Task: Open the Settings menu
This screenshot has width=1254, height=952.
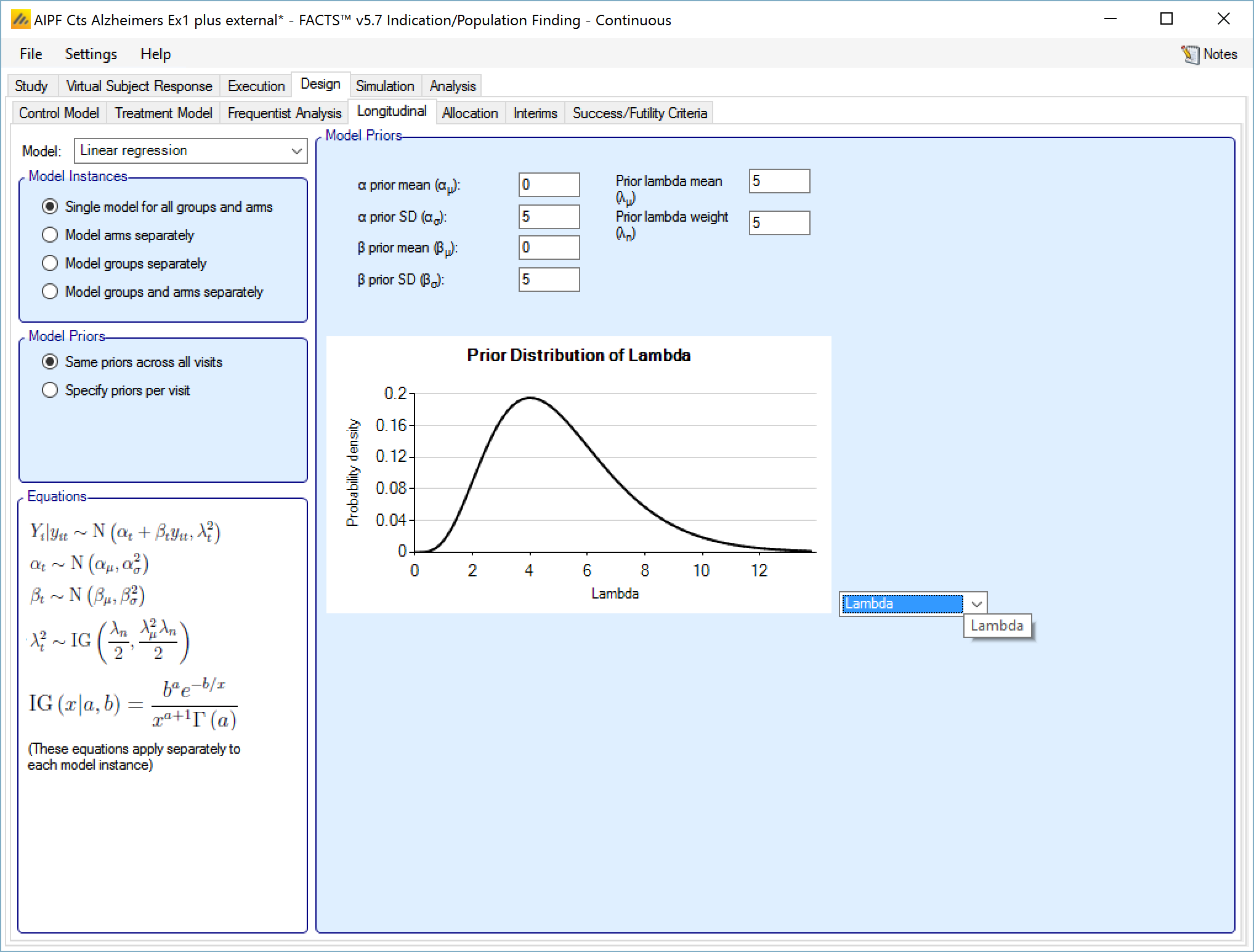Action: (x=91, y=54)
